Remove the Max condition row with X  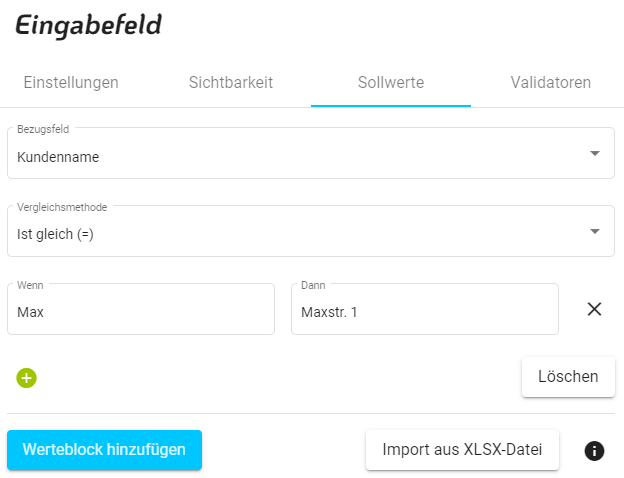[x=594, y=309]
